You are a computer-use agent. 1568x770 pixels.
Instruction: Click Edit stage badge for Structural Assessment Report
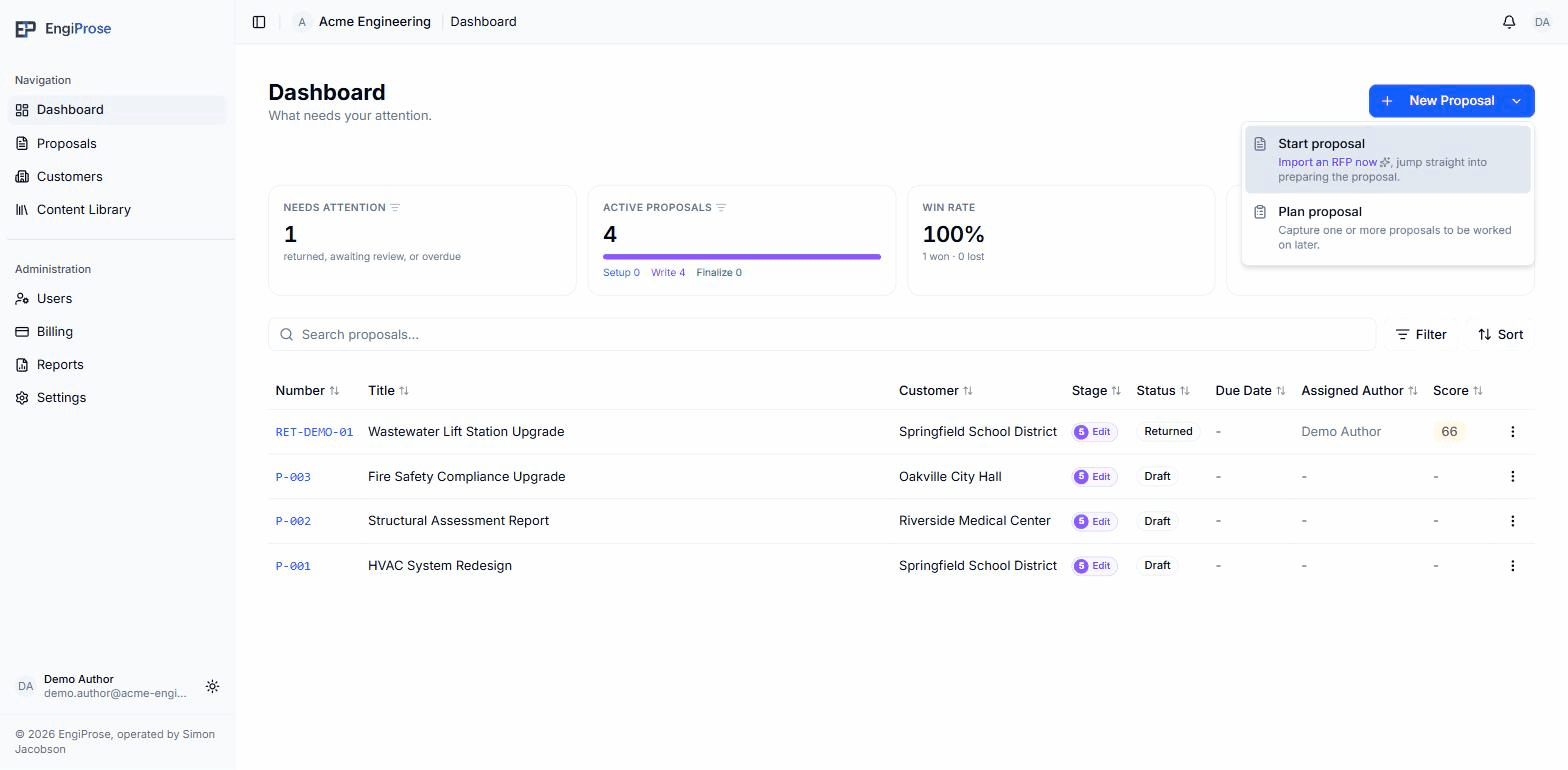pos(1094,521)
